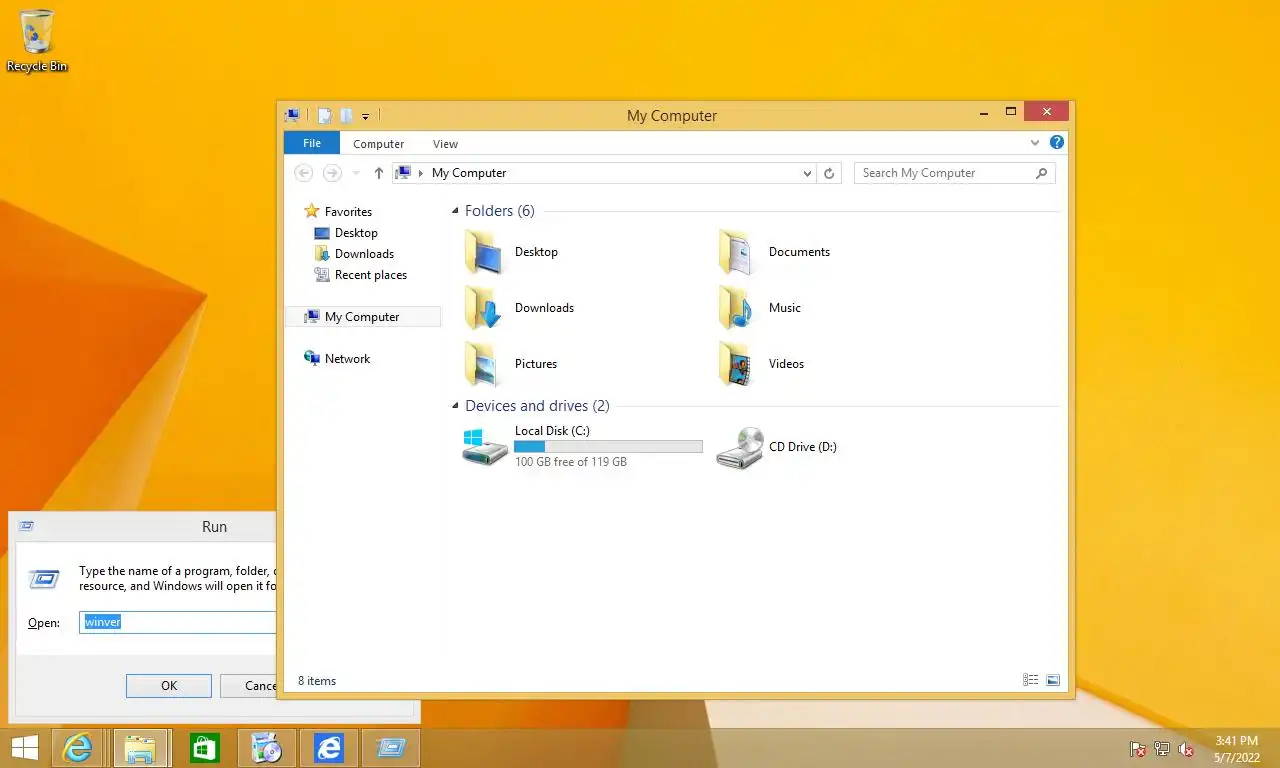Click the Forward navigation arrow

point(332,173)
